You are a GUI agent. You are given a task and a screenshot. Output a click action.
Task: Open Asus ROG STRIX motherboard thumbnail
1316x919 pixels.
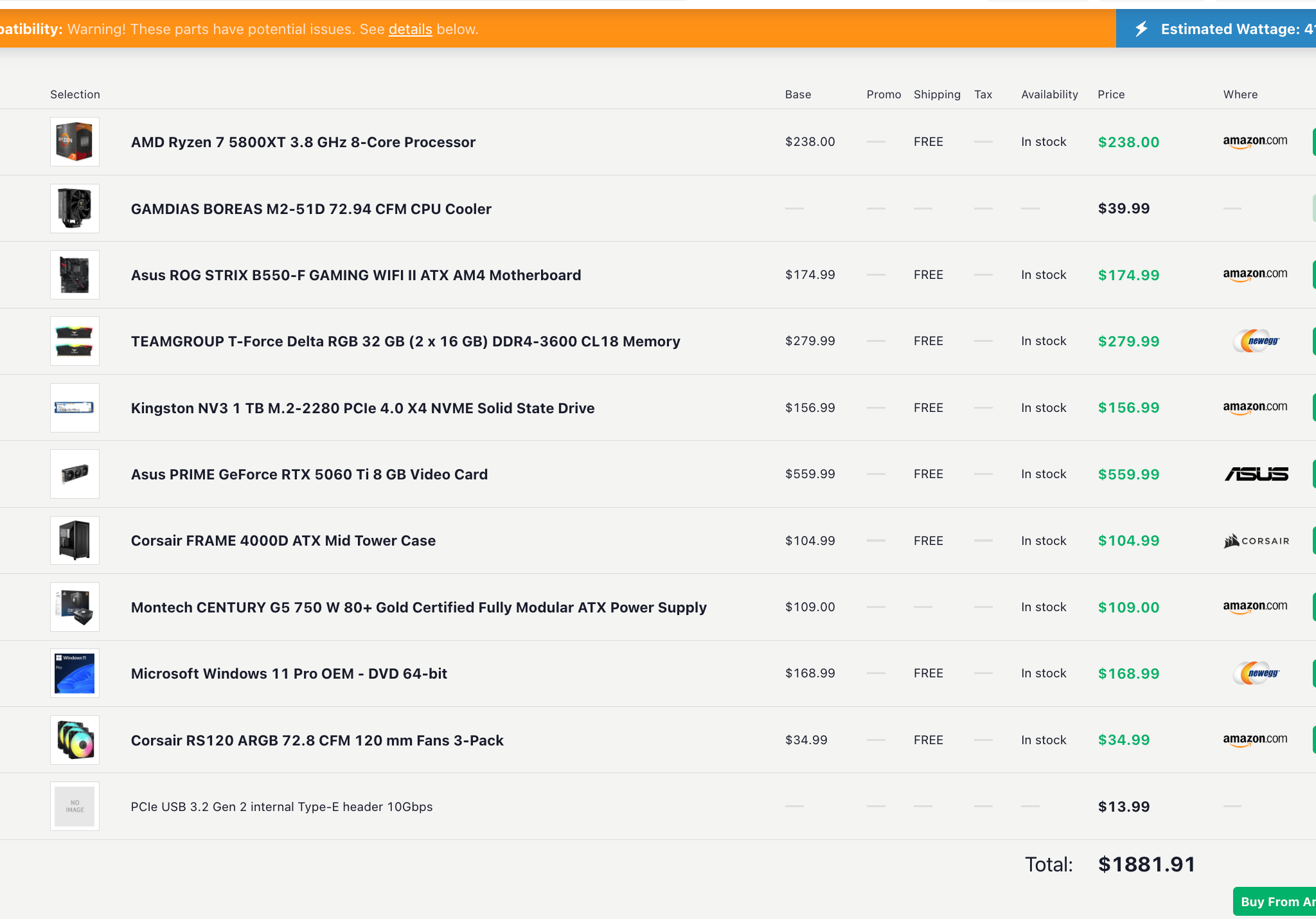[75, 275]
